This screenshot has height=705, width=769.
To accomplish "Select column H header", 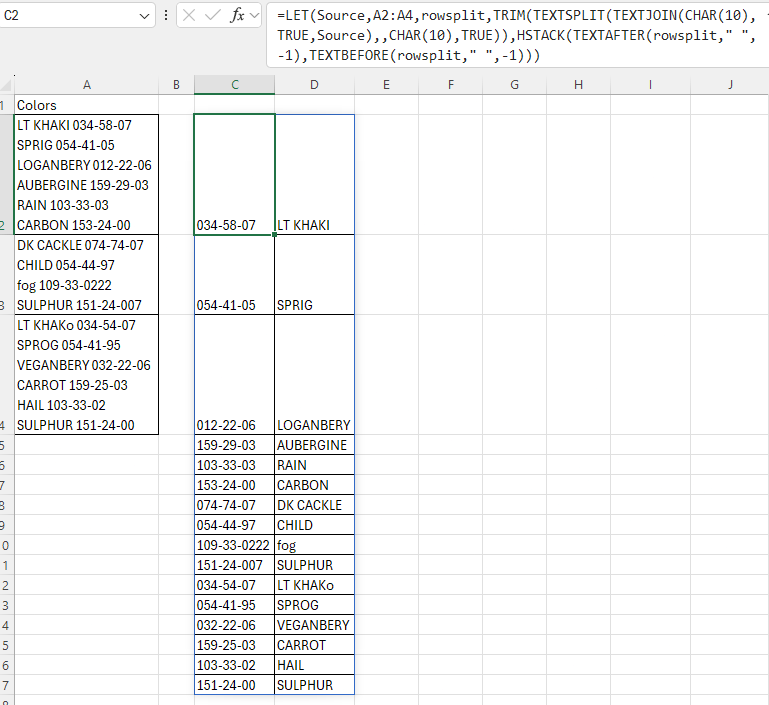I will pyautogui.click(x=578, y=85).
